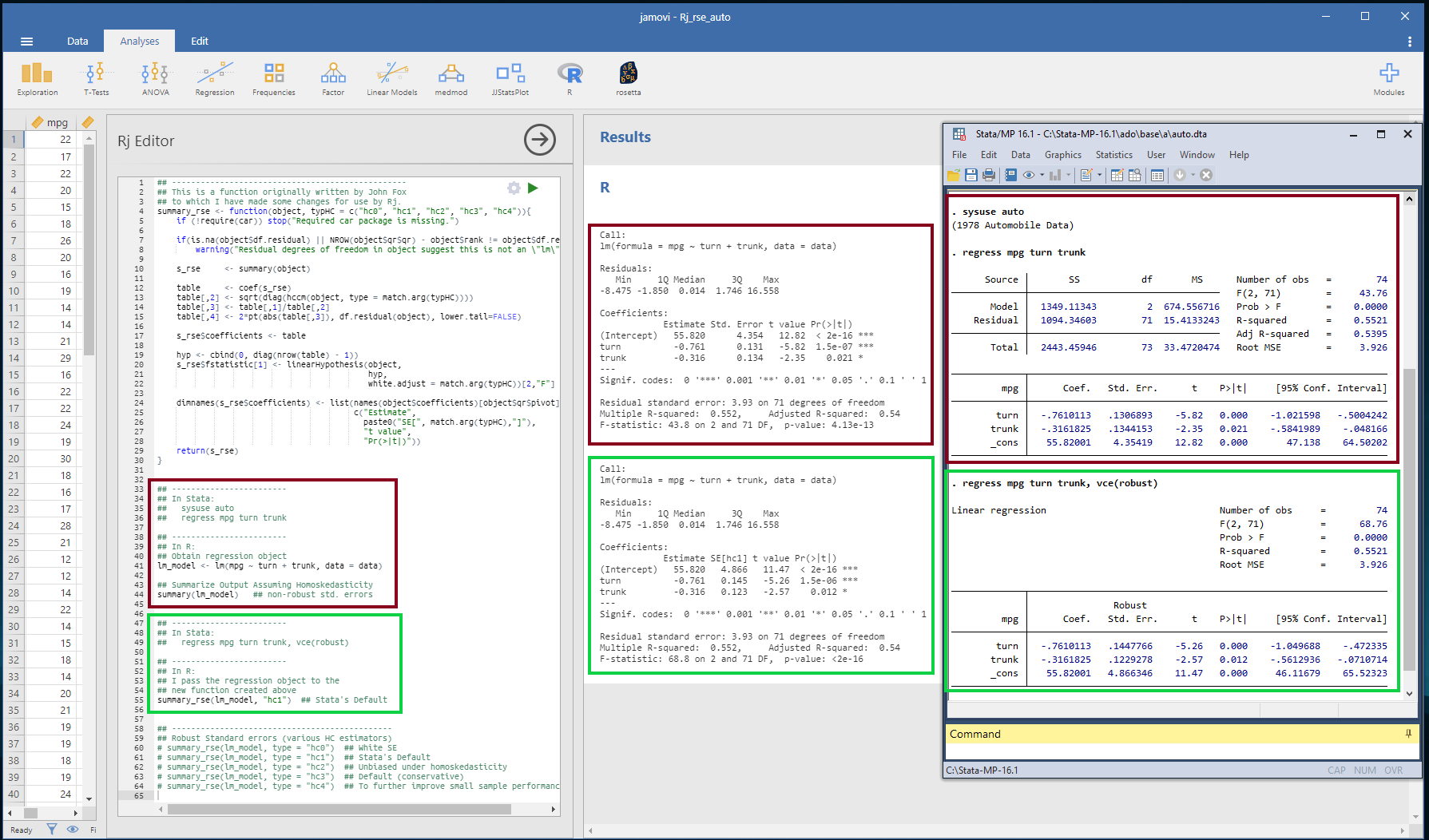Screen dimensions: 1429x840
Task: Open Data Editor (browse) icon in Stata
Action: click(1135, 175)
